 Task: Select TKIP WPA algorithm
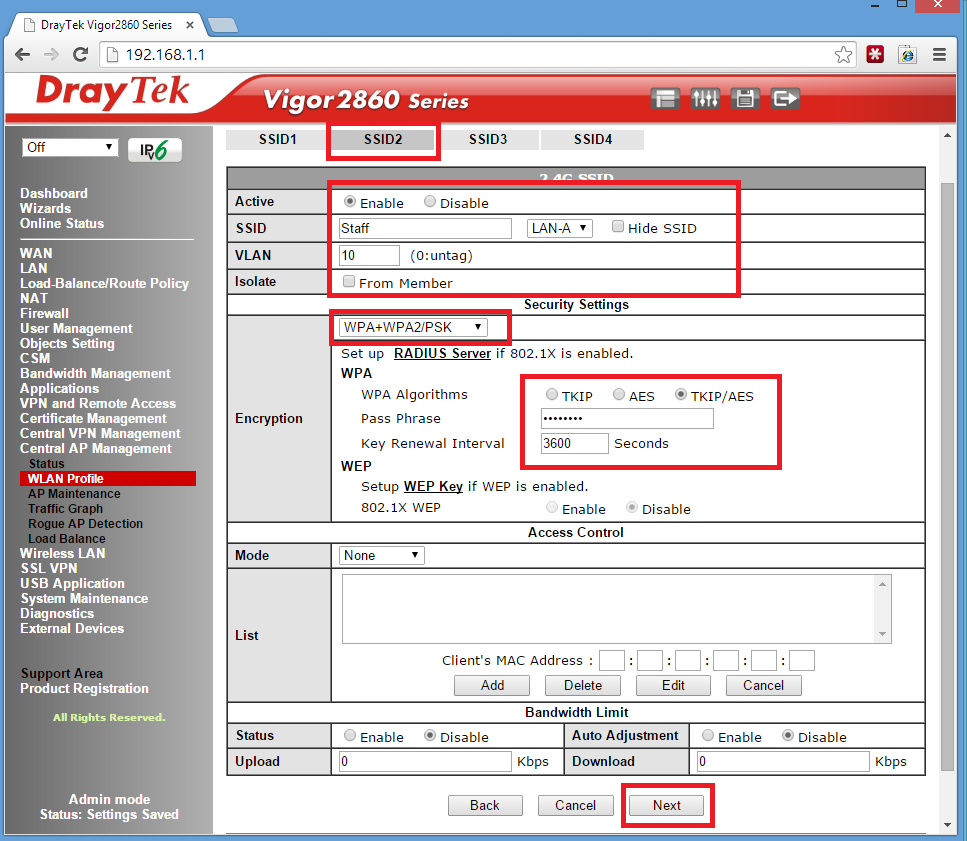coord(552,394)
